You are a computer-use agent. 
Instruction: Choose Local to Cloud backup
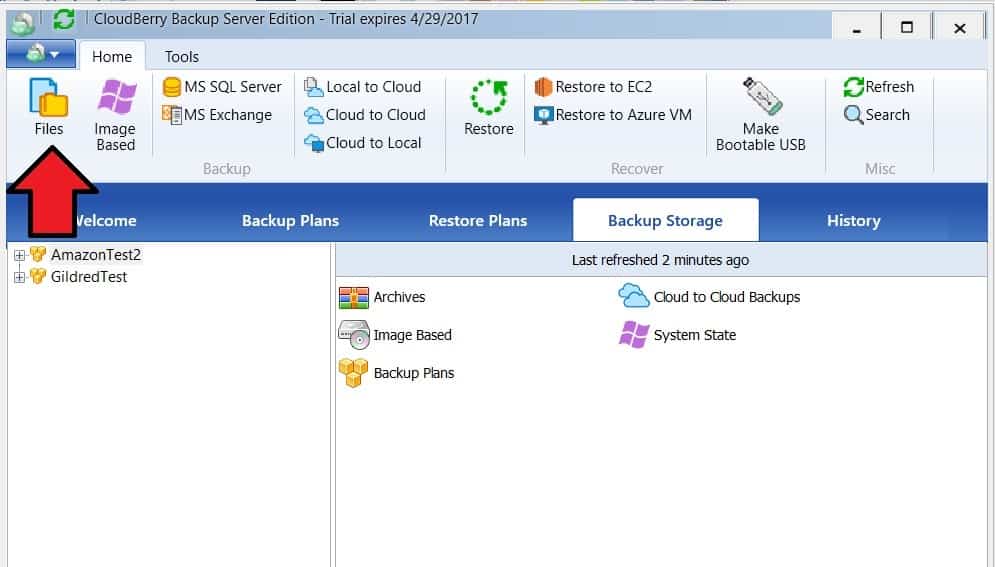(x=362, y=87)
